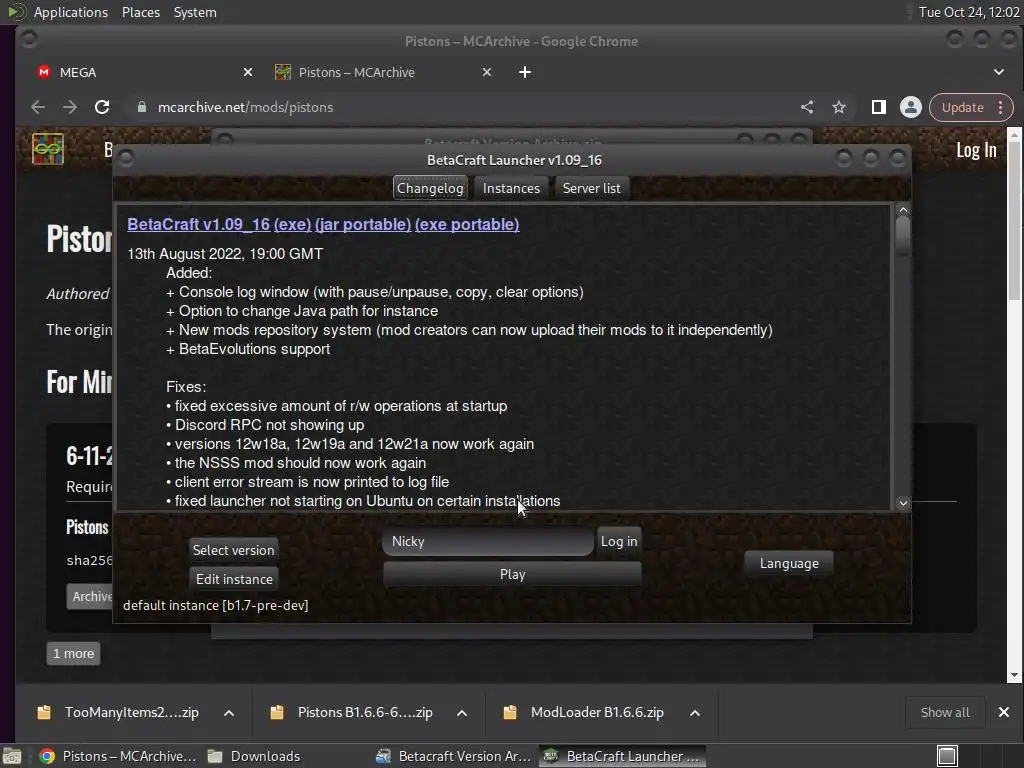Click the Play button
The image size is (1024, 768).
coord(512,574)
